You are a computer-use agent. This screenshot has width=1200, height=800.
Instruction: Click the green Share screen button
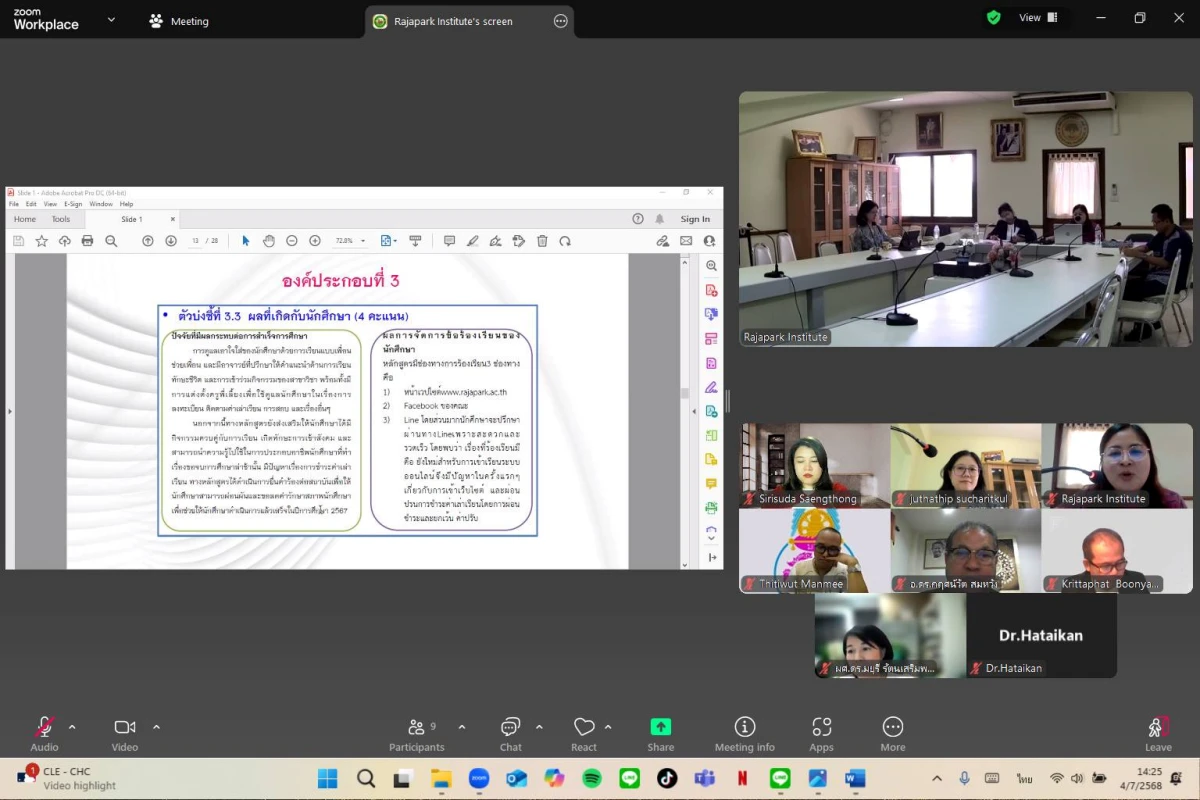point(660,733)
